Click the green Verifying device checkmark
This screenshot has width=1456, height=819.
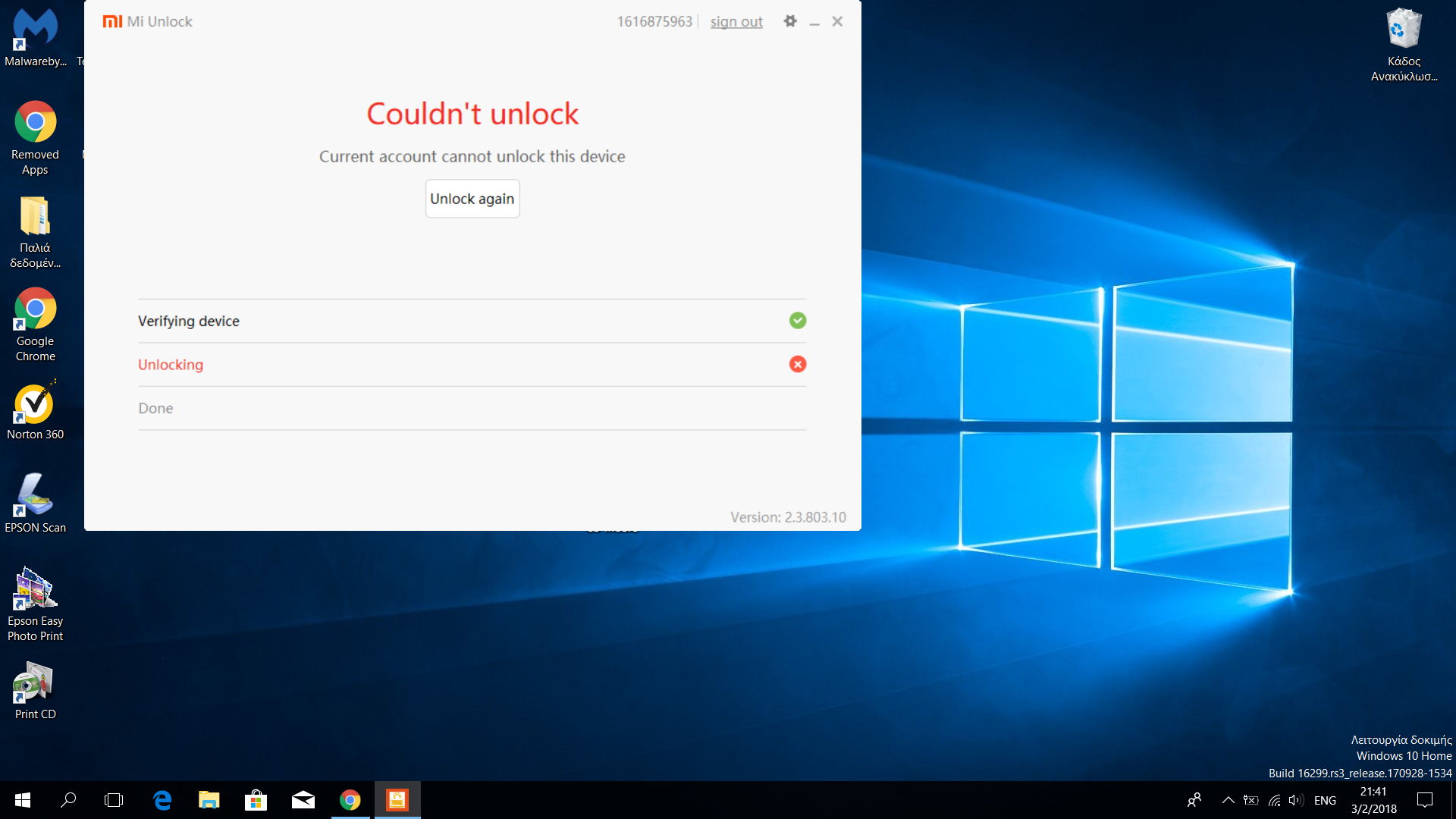click(798, 321)
